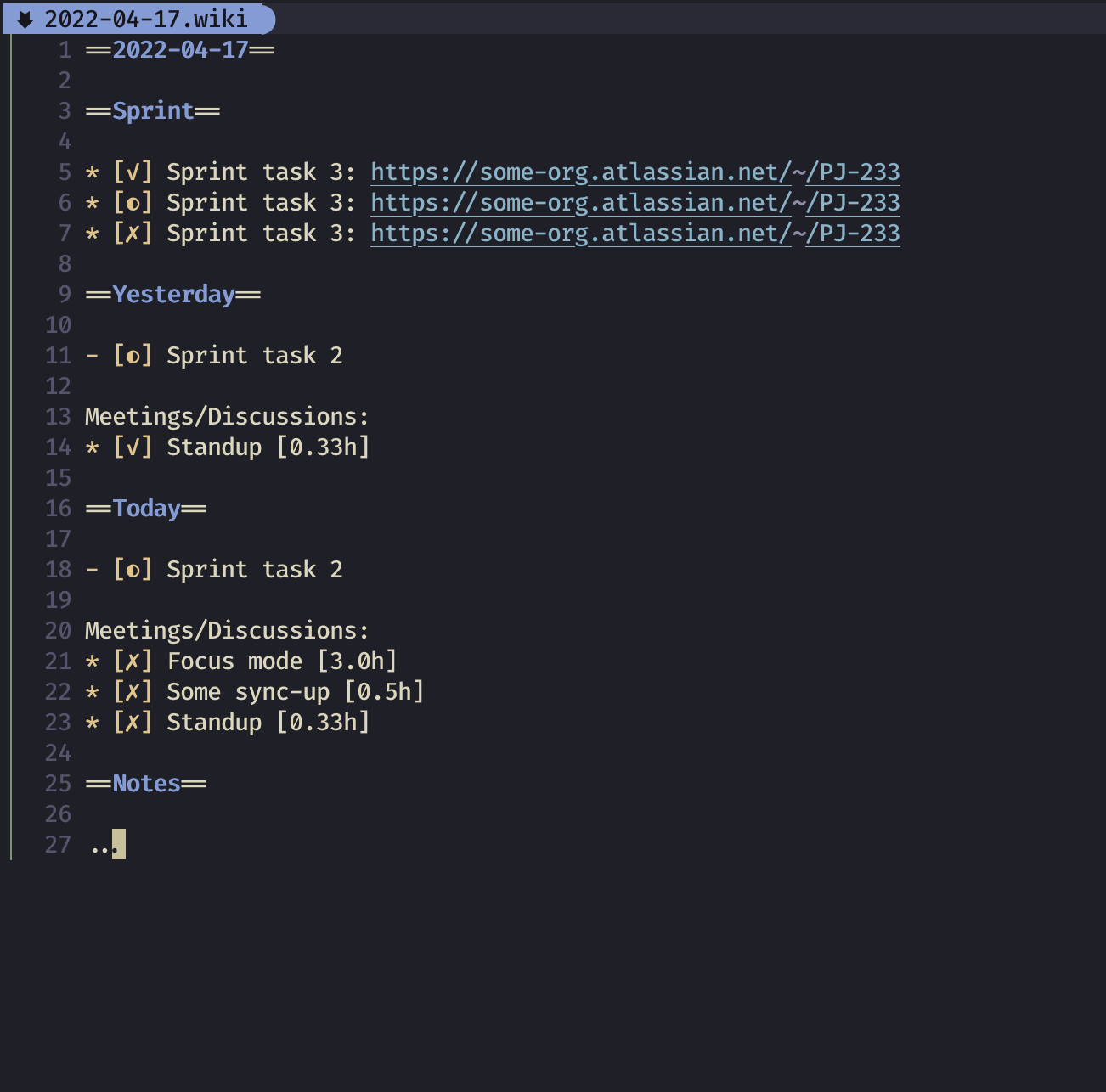Click the X marker beside Some sync-up entry

(133, 691)
